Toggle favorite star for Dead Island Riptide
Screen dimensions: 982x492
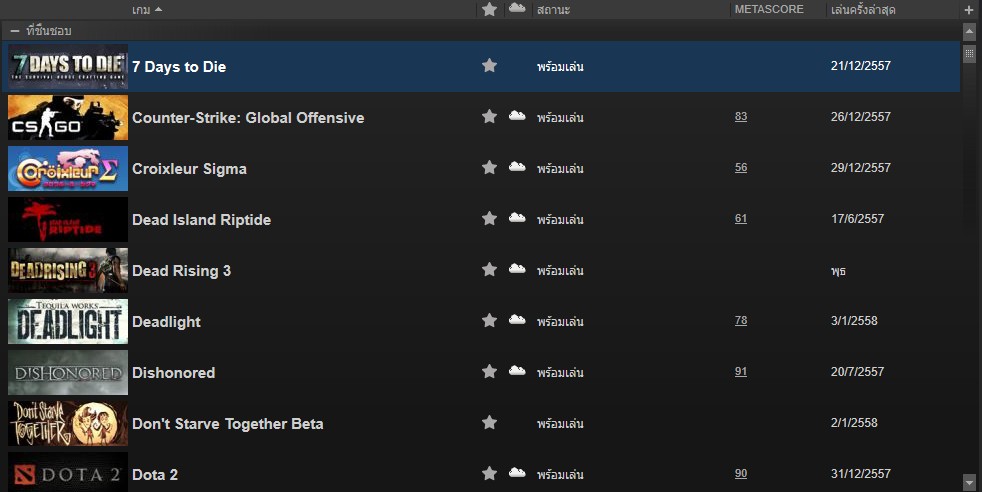[x=489, y=218]
